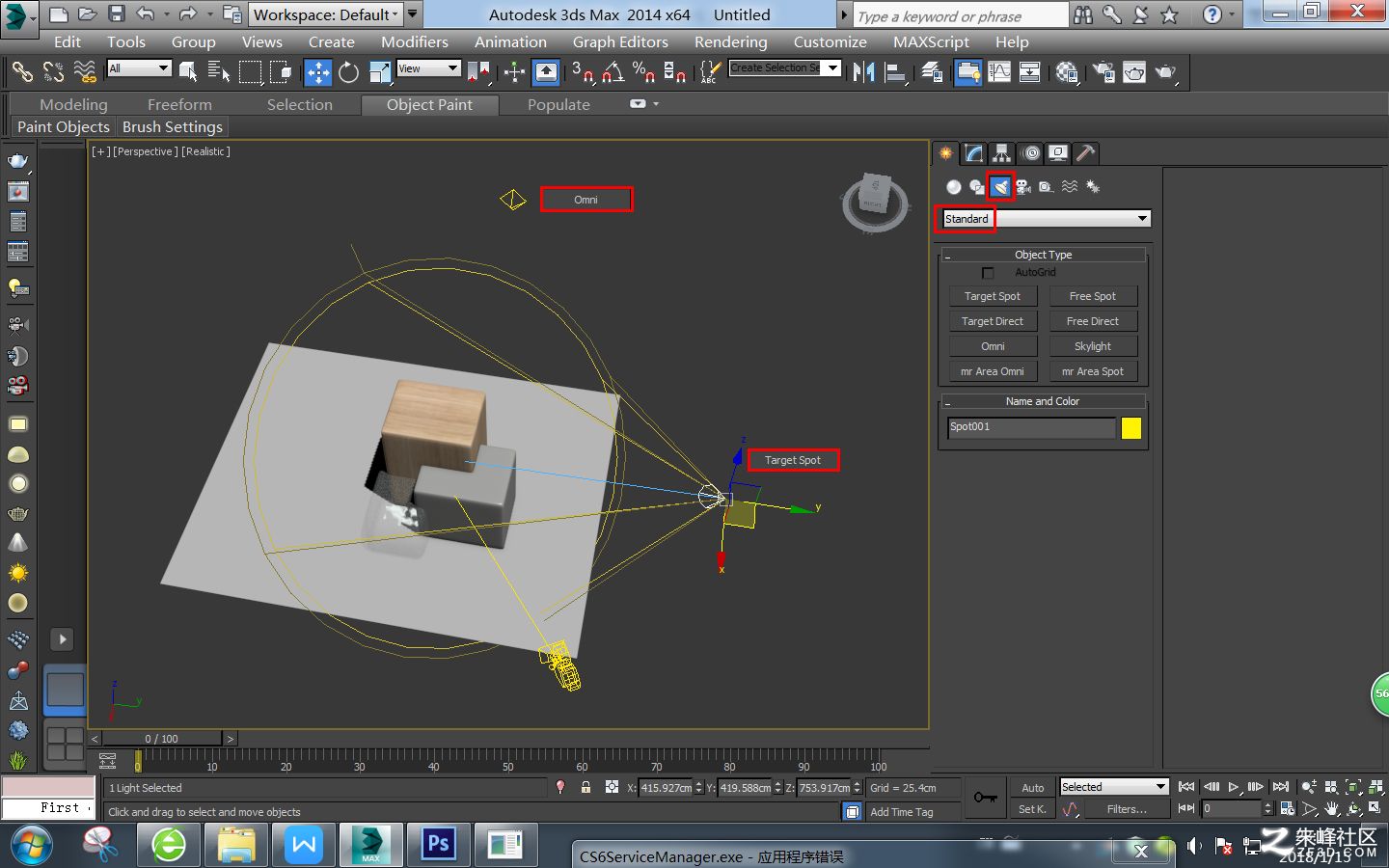Image resolution: width=1389 pixels, height=868 pixels.
Task: Click the Select and Link chain icon
Action: click(x=22, y=72)
